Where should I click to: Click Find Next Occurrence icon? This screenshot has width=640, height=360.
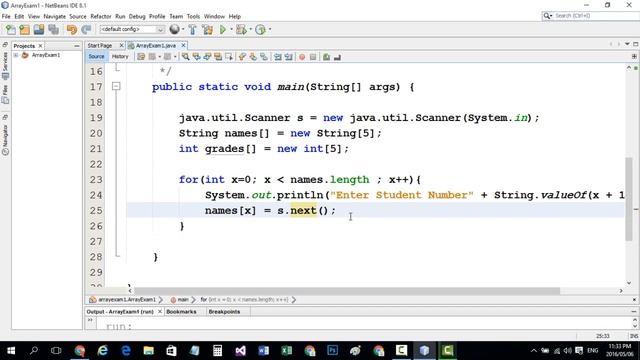coord(207,57)
